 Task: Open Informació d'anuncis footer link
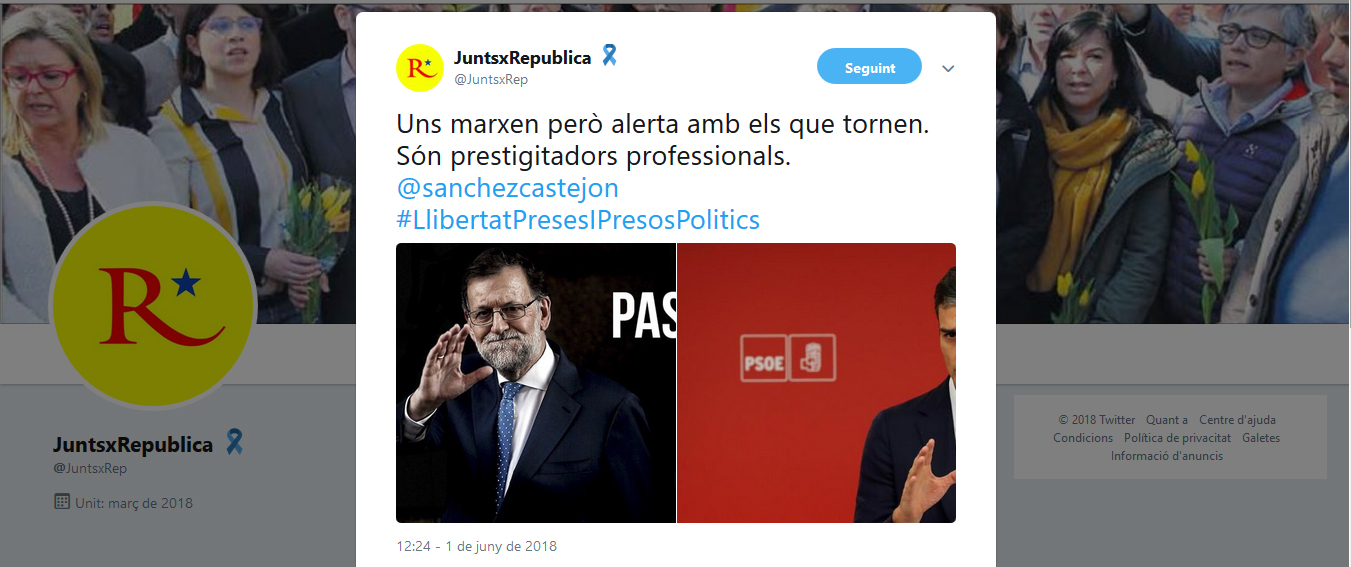click(1167, 456)
